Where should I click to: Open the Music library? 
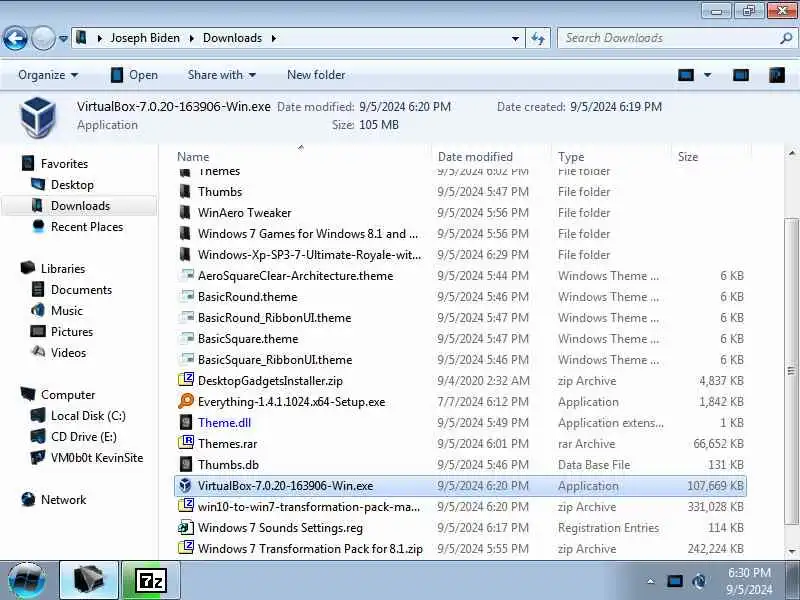click(x=66, y=311)
